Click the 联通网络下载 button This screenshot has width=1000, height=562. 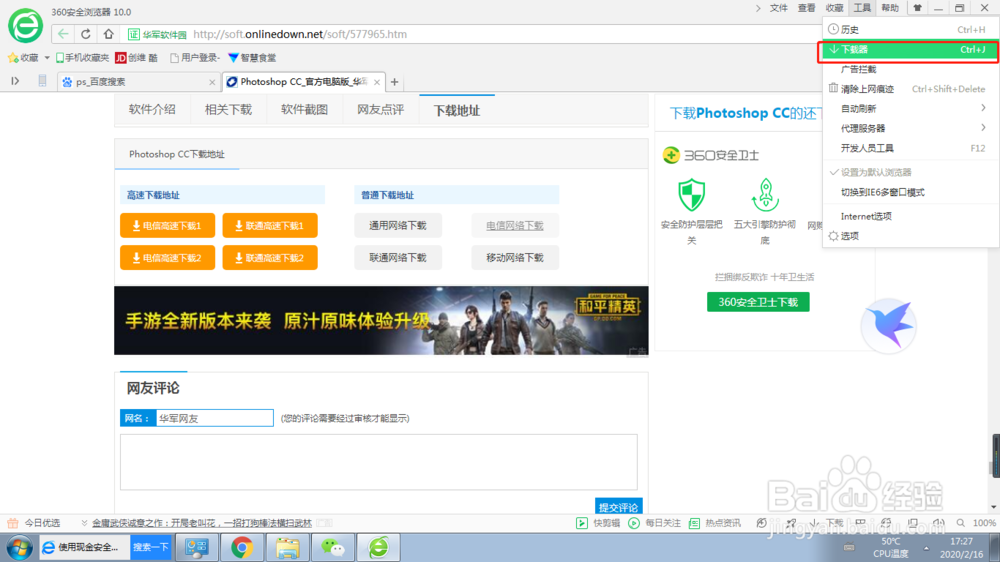point(398,258)
